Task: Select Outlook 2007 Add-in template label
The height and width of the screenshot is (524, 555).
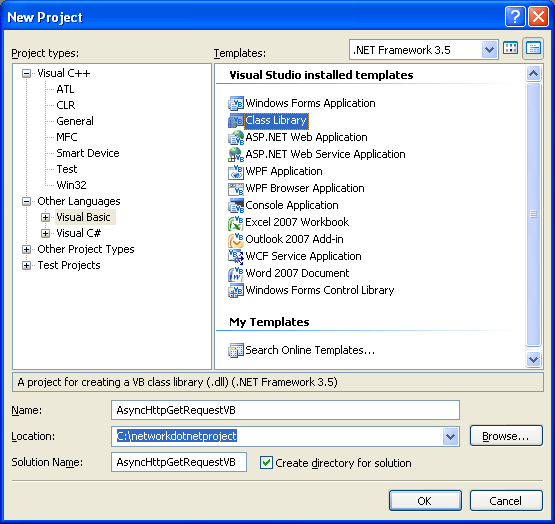Action: pos(294,239)
